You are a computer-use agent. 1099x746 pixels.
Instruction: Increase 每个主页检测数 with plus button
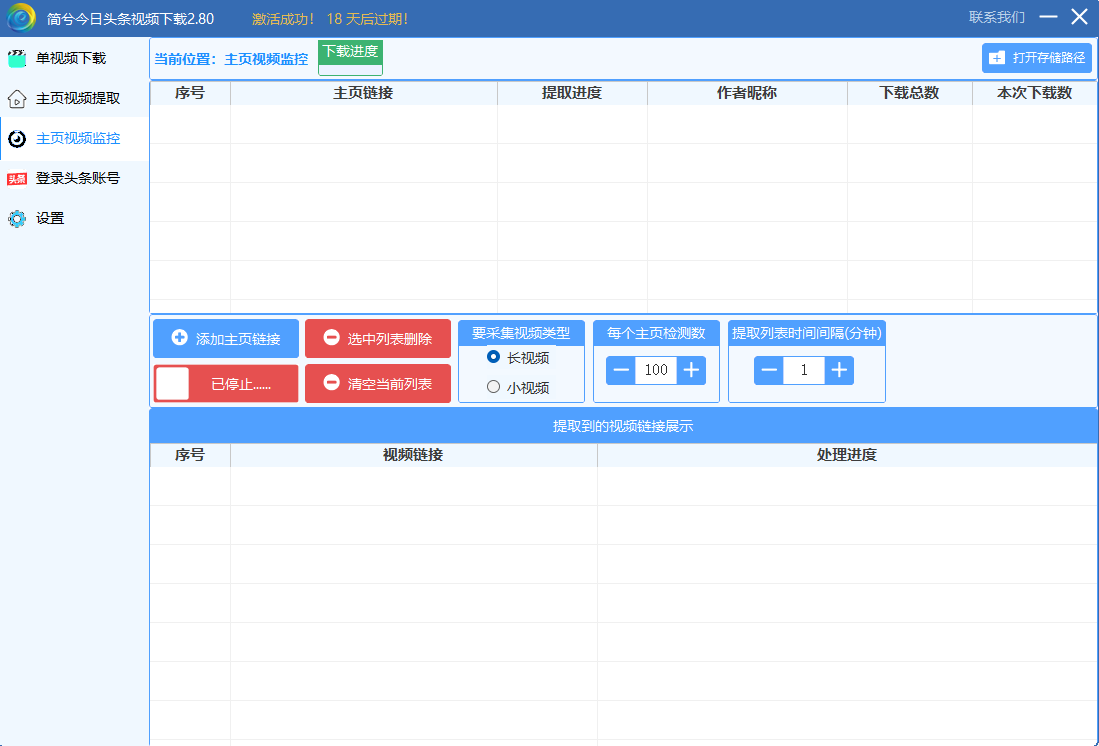[x=691, y=370]
